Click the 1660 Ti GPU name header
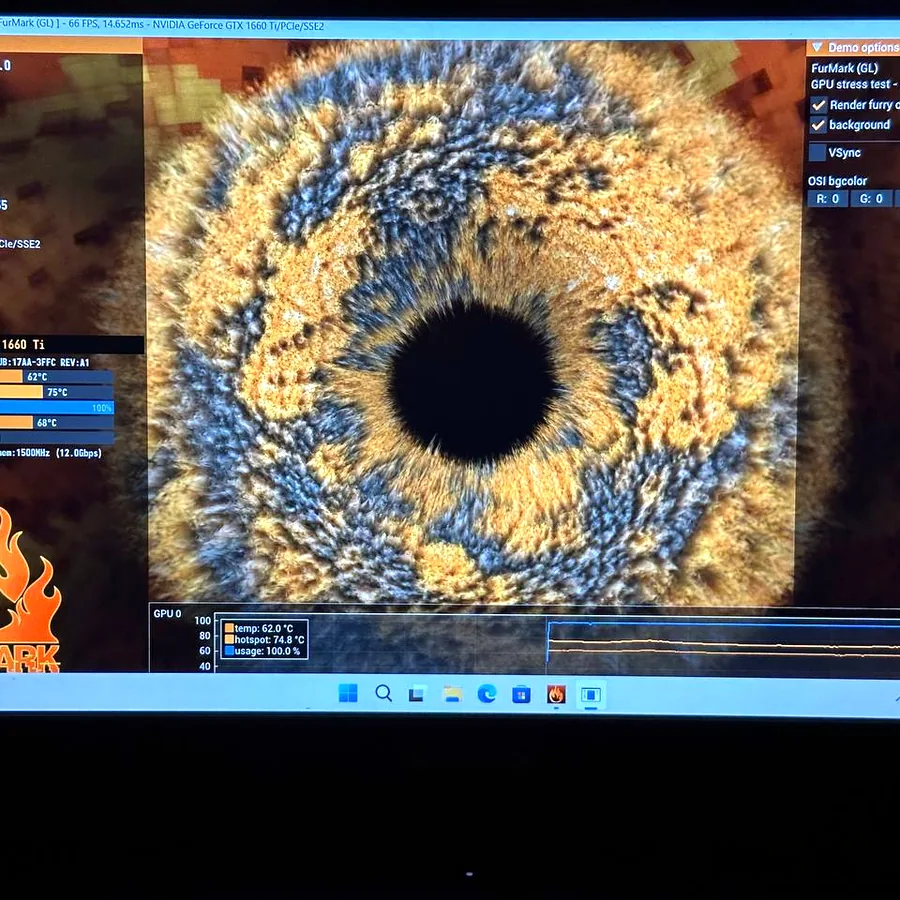This screenshot has height=900, width=900. point(71,344)
